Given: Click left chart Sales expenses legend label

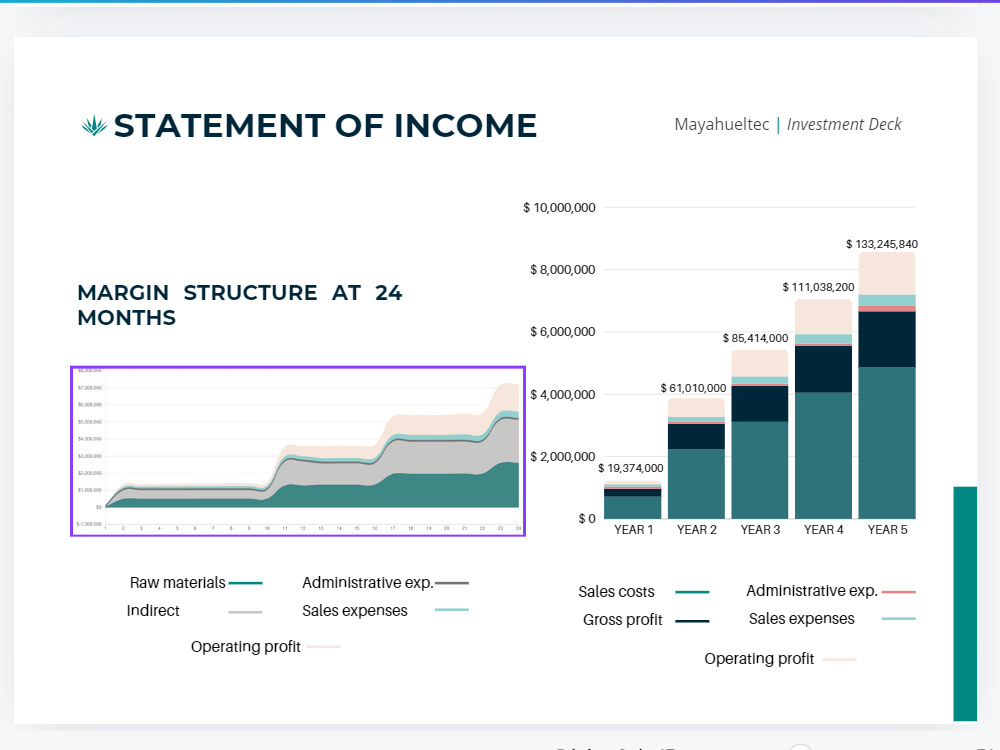Looking at the screenshot, I should click(x=355, y=610).
